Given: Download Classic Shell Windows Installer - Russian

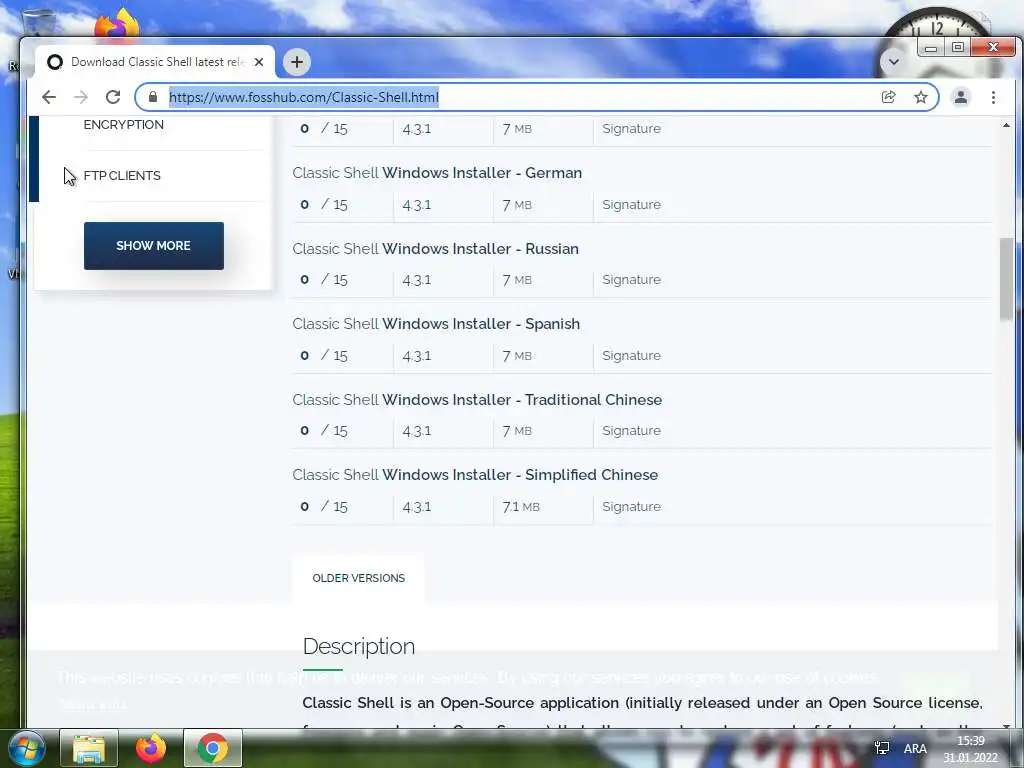Looking at the screenshot, I should (x=436, y=249).
